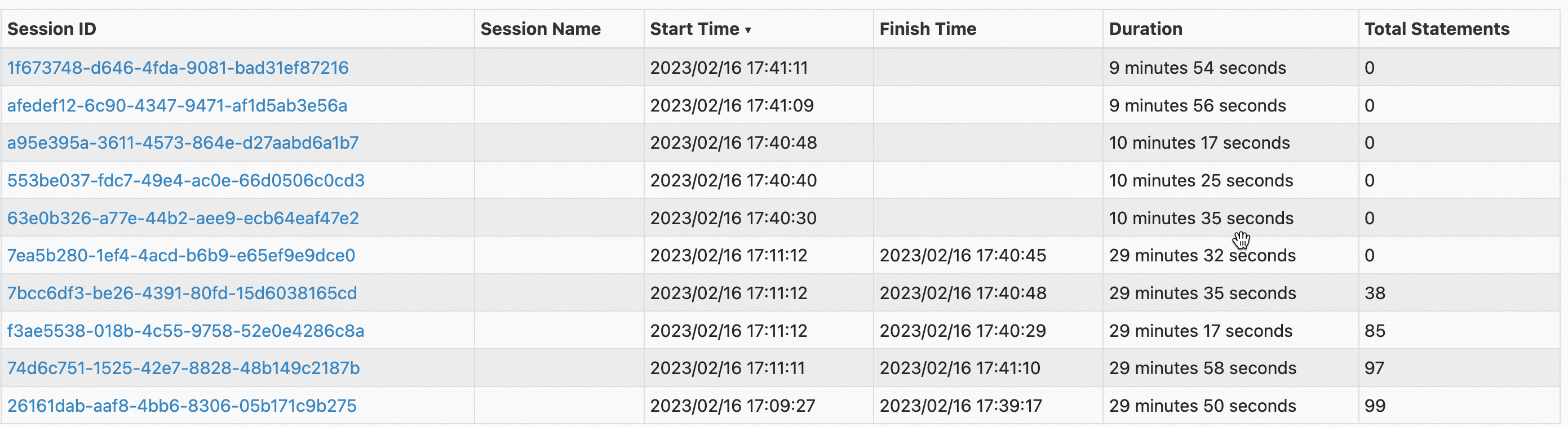Viewport: 1568px width, 427px height.
Task: Open session f3ae5538-018b-4c55-9758-52e0e4286c8a
Action: coord(185,330)
